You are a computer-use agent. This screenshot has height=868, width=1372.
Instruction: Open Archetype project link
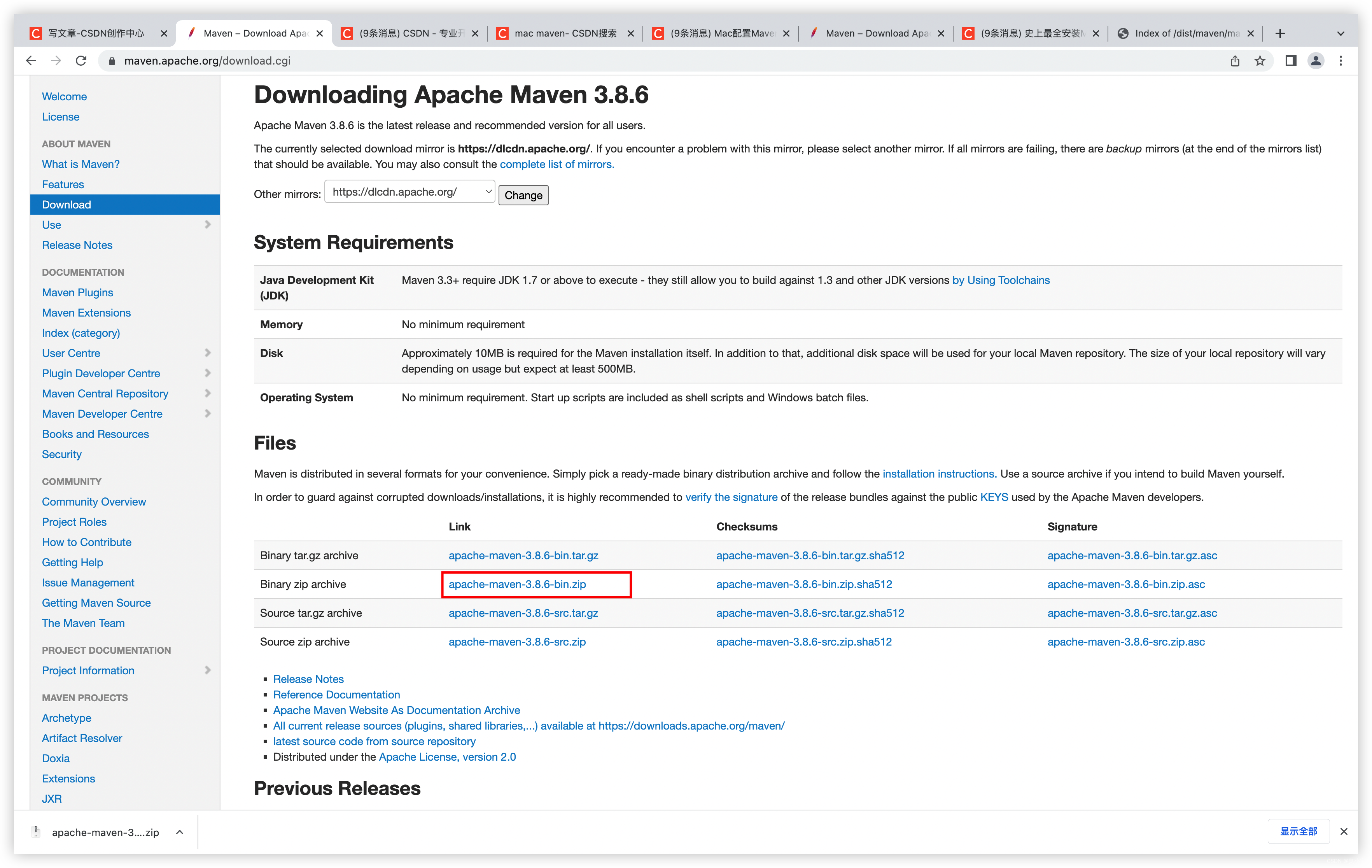coord(66,718)
